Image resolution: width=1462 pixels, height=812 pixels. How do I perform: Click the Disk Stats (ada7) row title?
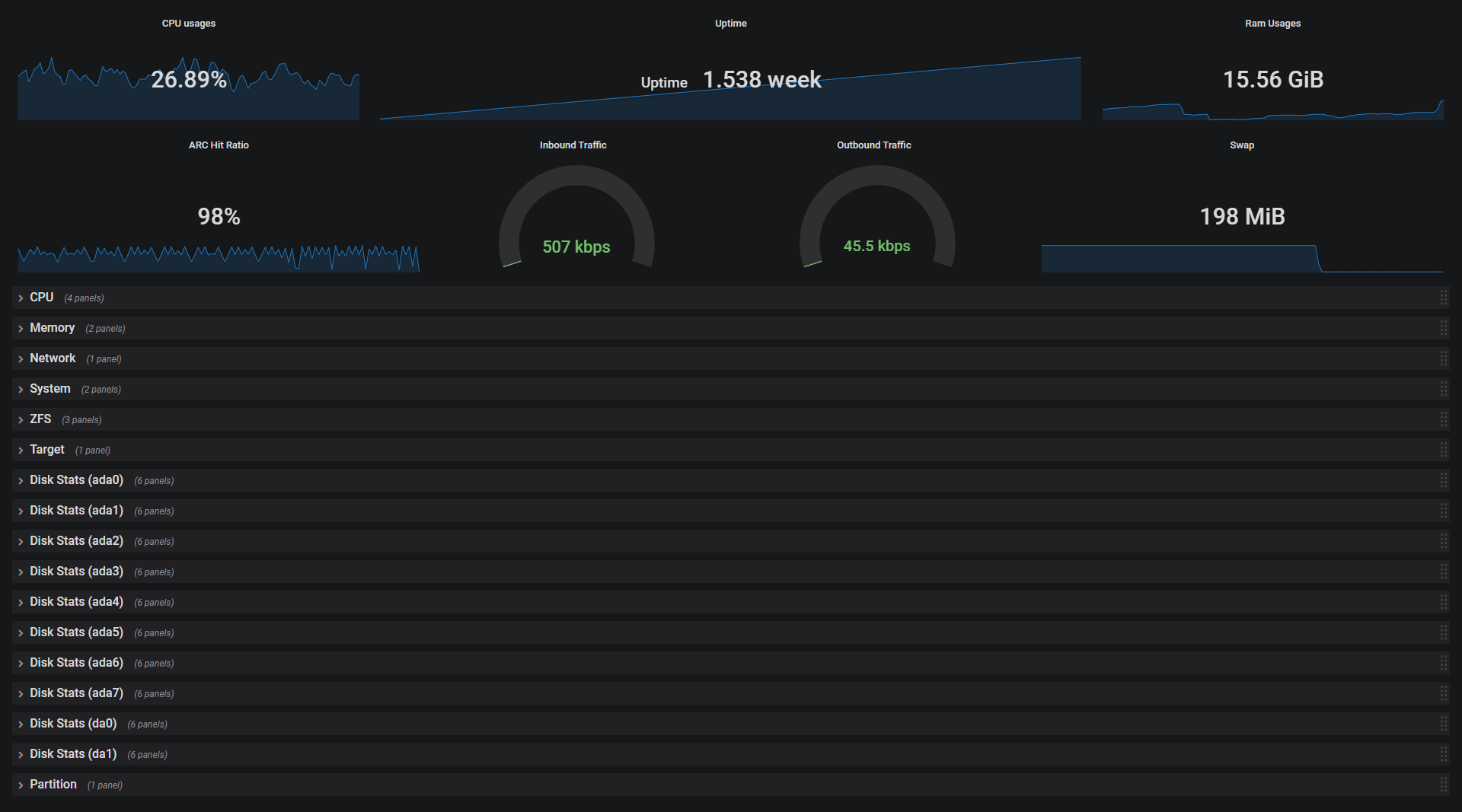(x=76, y=693)
